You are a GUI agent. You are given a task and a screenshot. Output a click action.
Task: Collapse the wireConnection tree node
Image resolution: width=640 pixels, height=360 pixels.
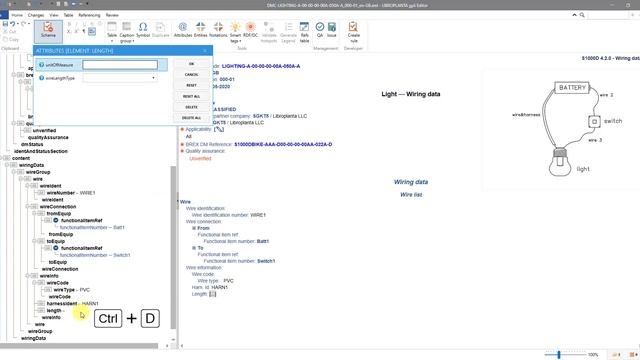coord(28,207)
